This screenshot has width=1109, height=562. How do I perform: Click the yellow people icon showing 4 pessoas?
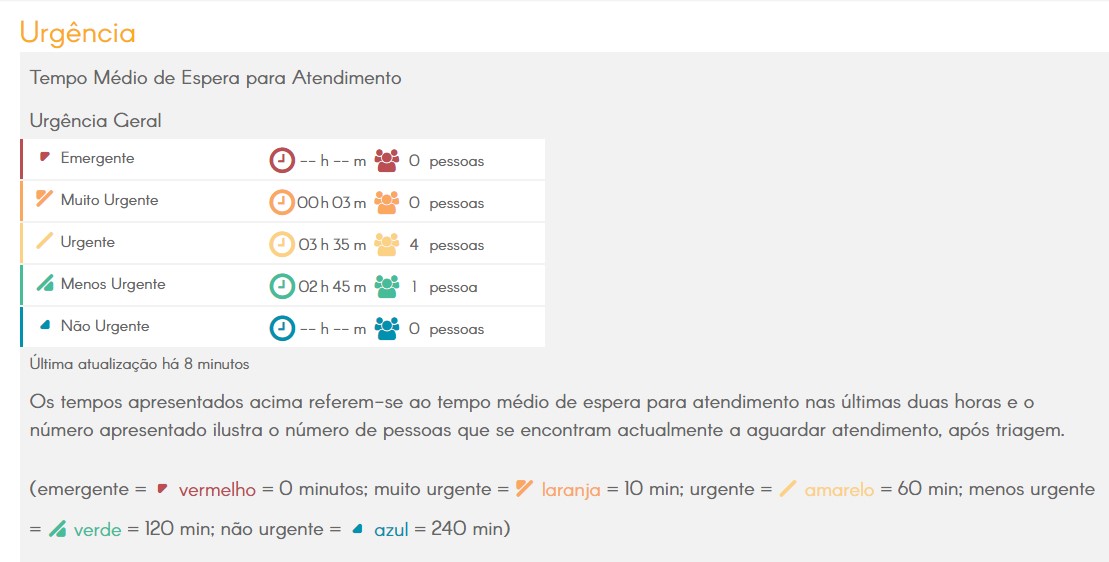coord(387,245)
